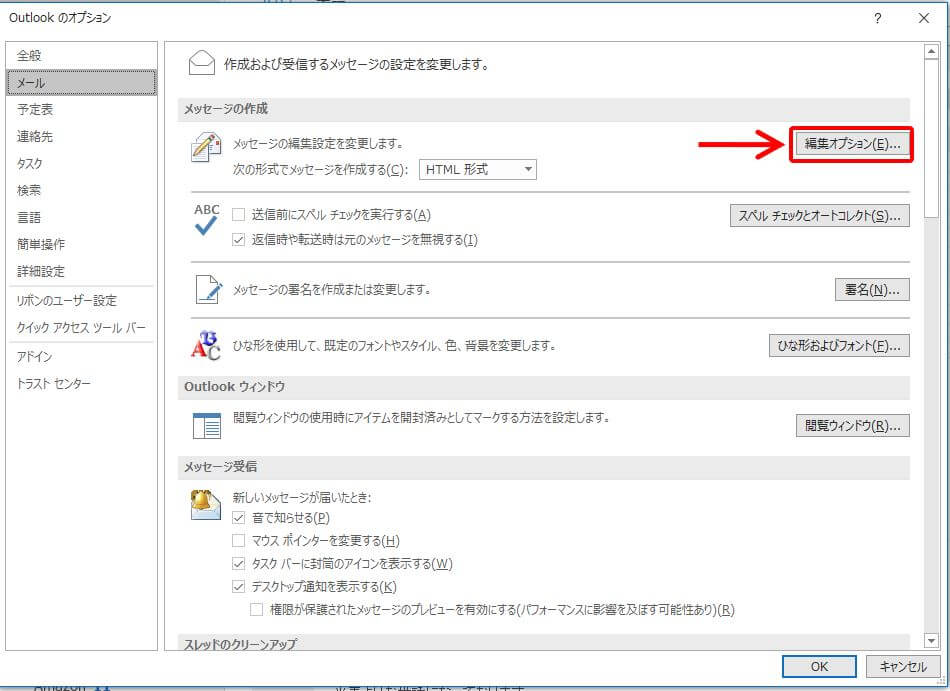Click the メッセージの作成 section header

[x=544, y=109]
